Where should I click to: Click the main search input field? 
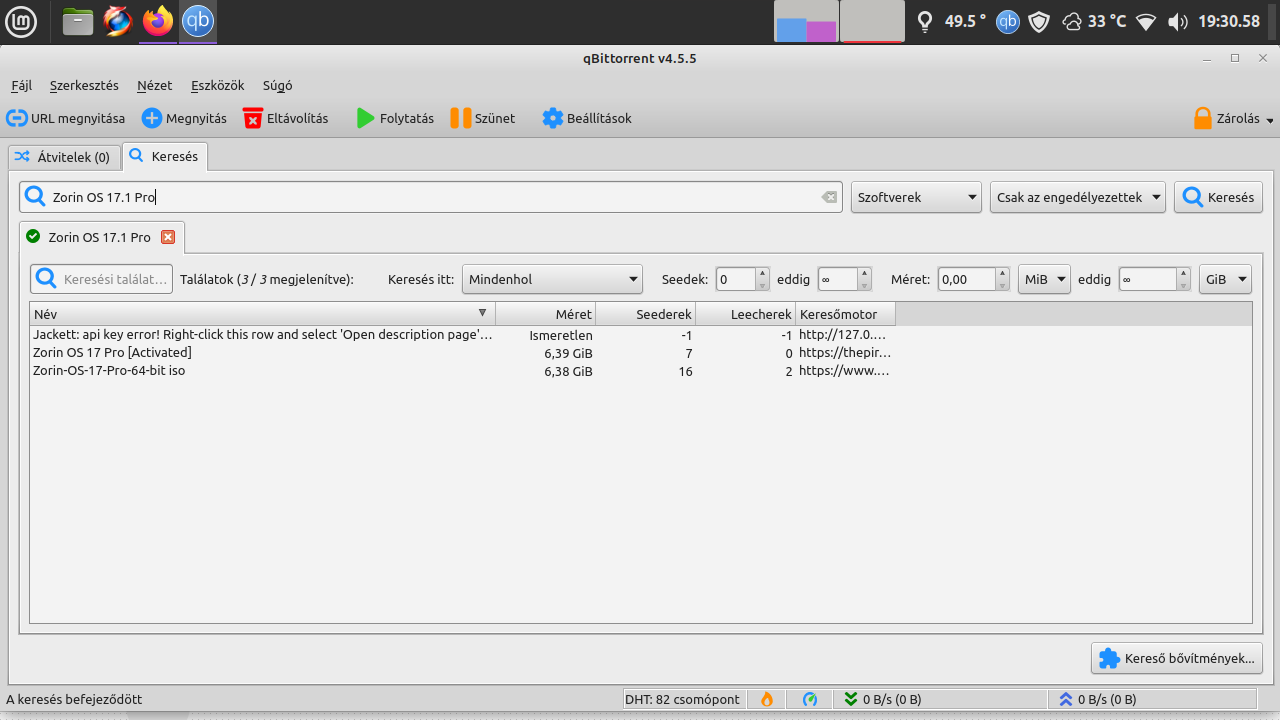point(432,197)
